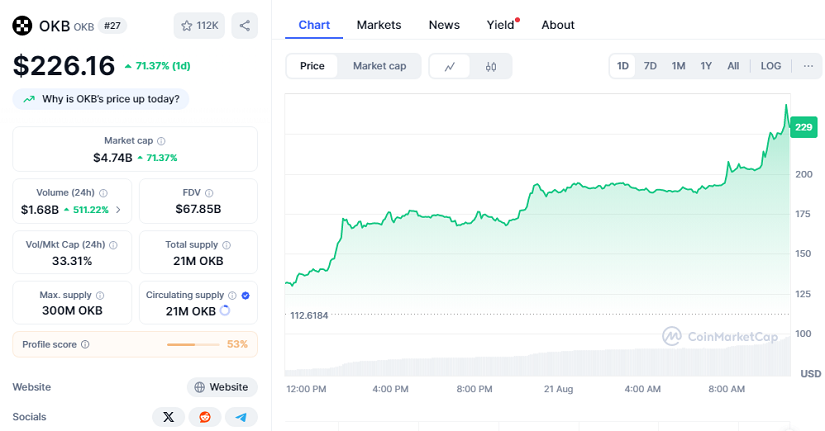Expand Volume (24h) details chevron
Screen dimensions: 825x431
tap(119, 210)
